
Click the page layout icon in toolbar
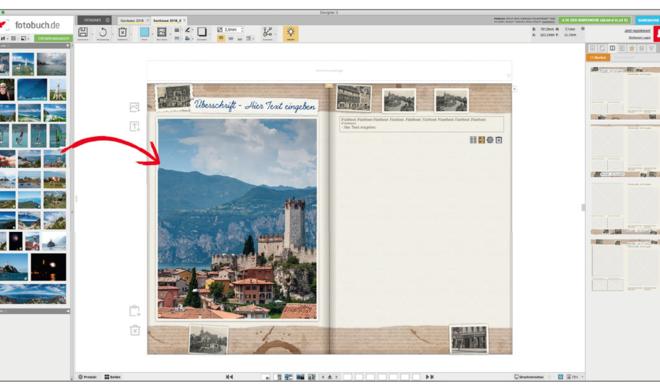[x=162, y=32]
